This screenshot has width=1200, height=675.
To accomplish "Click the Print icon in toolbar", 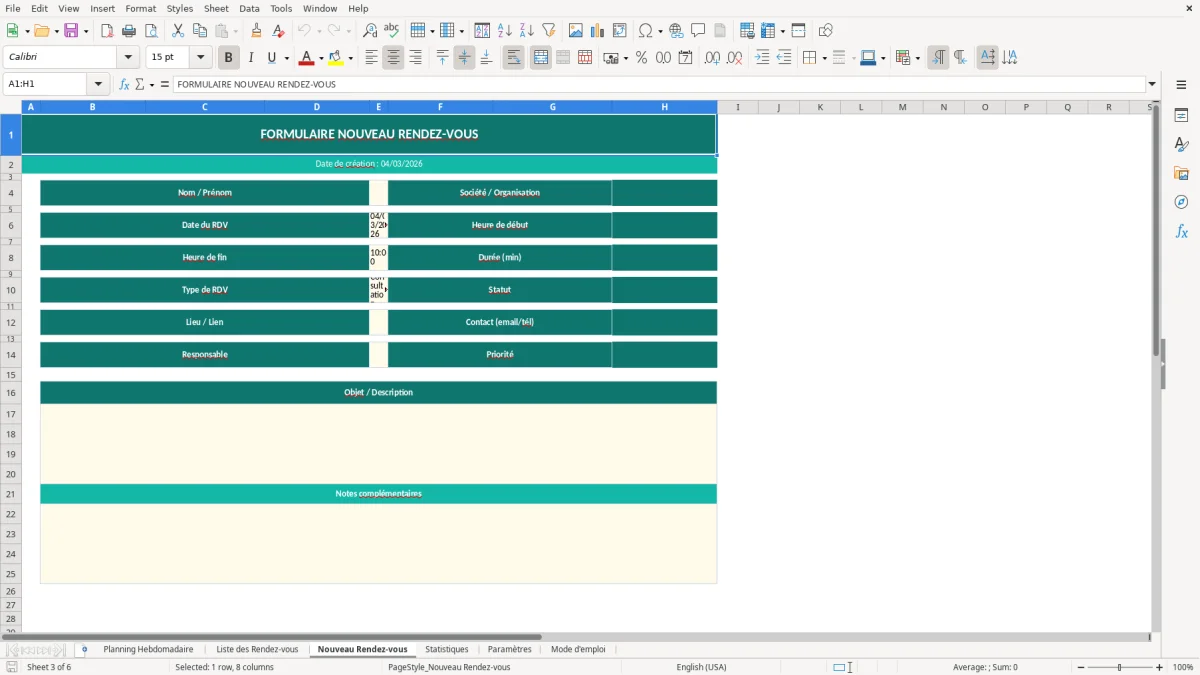I will tap(129, 31).
